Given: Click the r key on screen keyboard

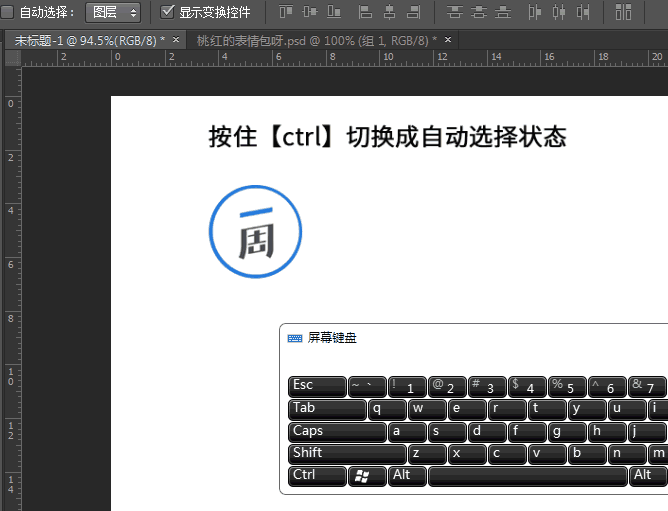Looking at the screenshot, I should click(507, 409).
